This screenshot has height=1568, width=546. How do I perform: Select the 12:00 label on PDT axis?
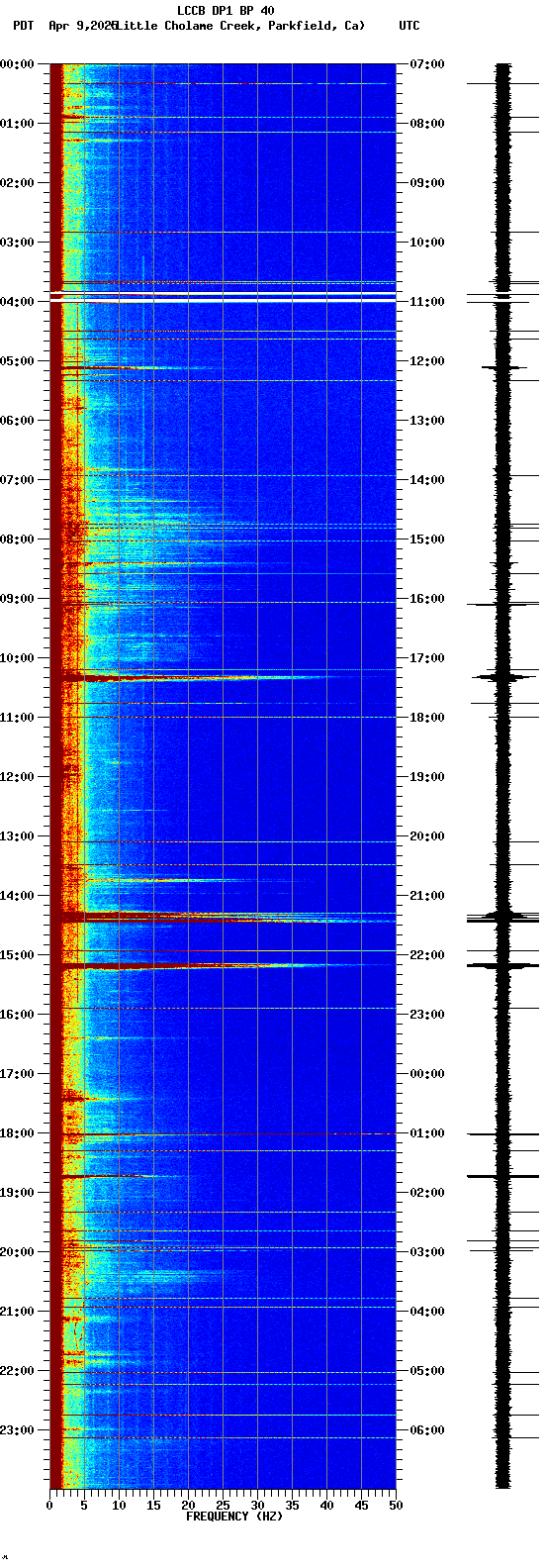pos(17,777)
